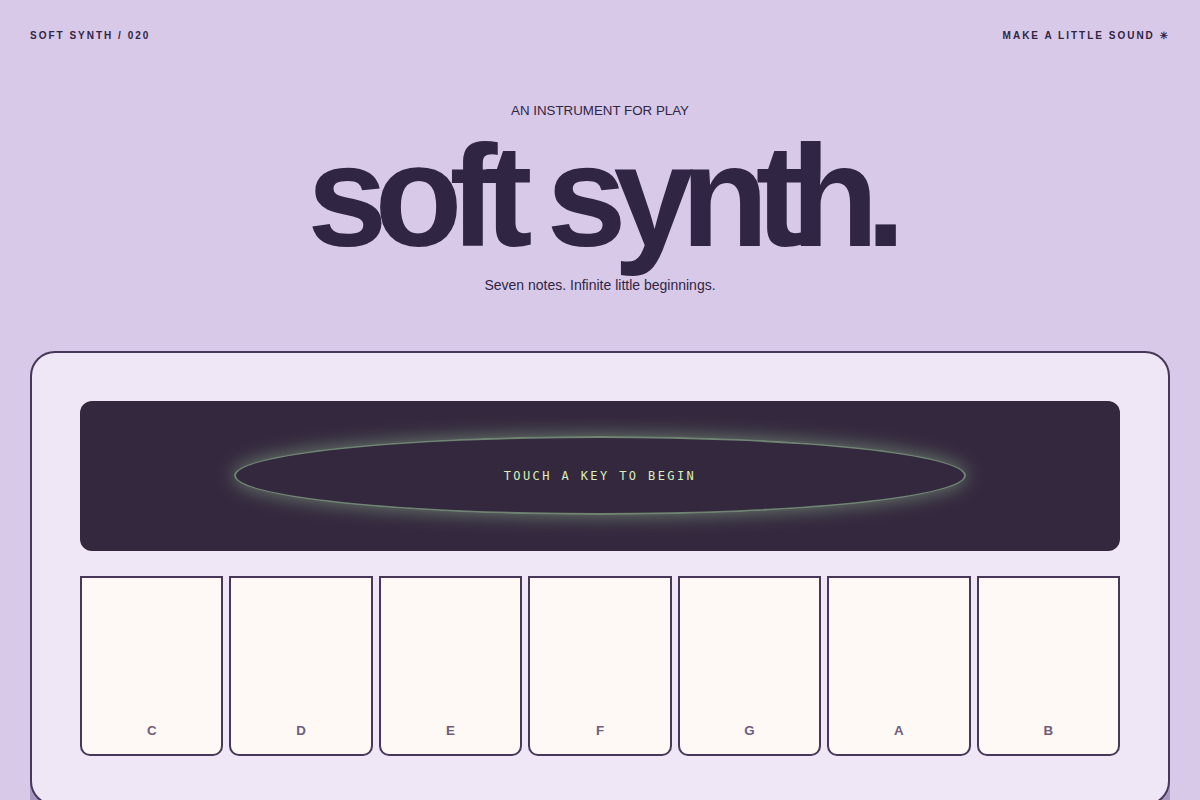Screen dimensions: 1200x800
Task: Play the E key
Action: click(450, 666)
